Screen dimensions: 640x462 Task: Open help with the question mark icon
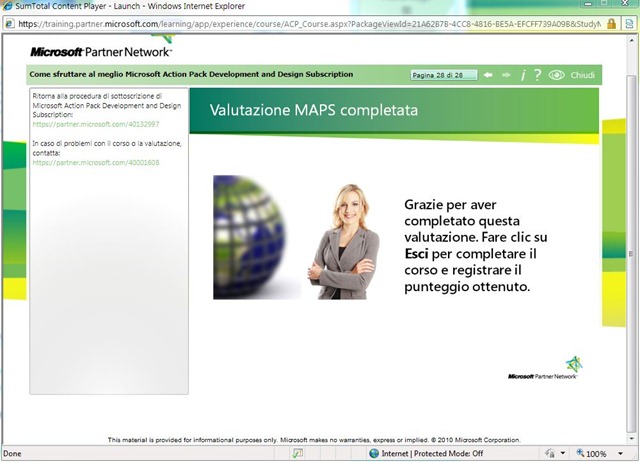(537, 75)
